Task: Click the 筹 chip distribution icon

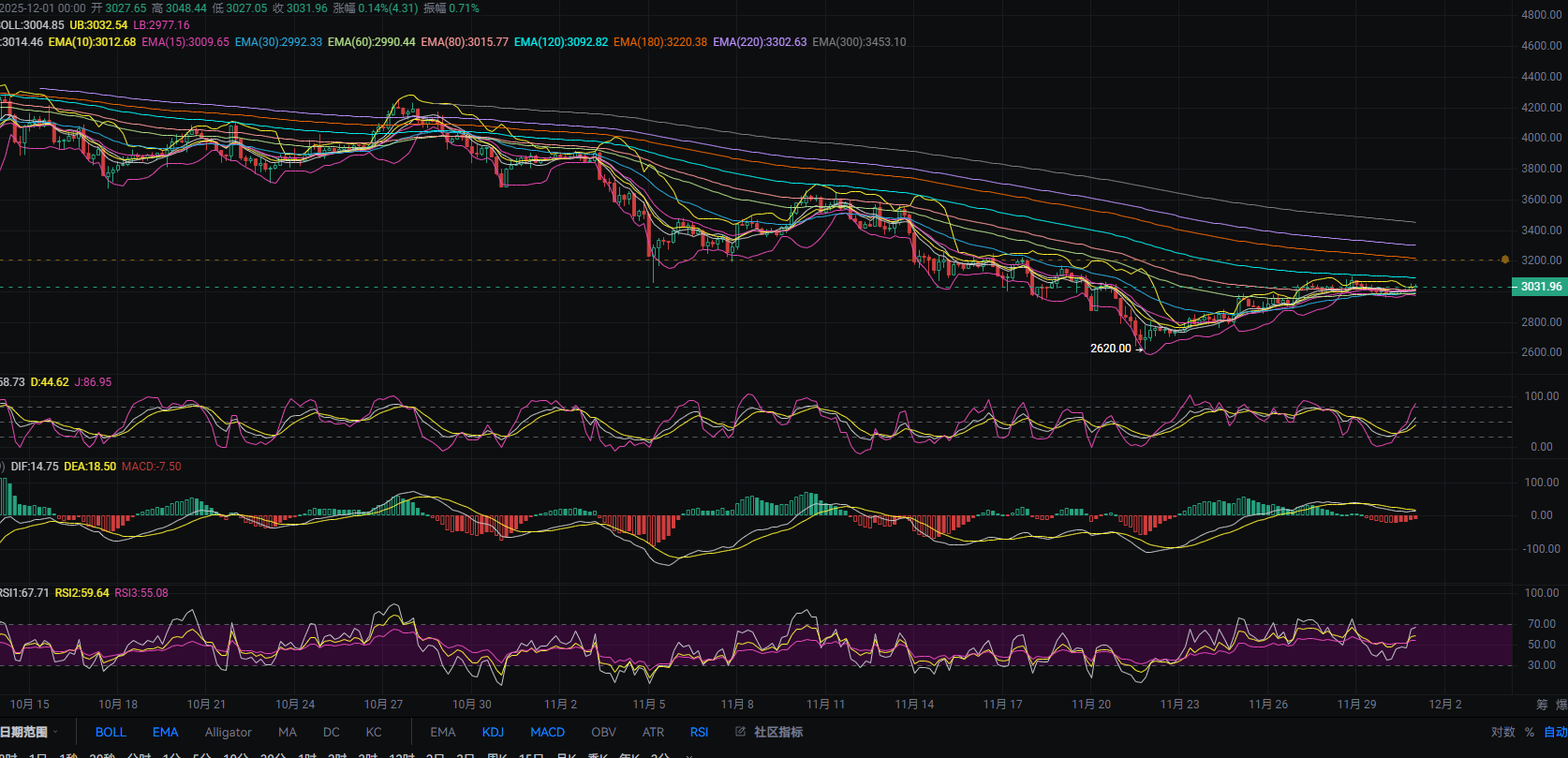Action: click(1542, 705)
